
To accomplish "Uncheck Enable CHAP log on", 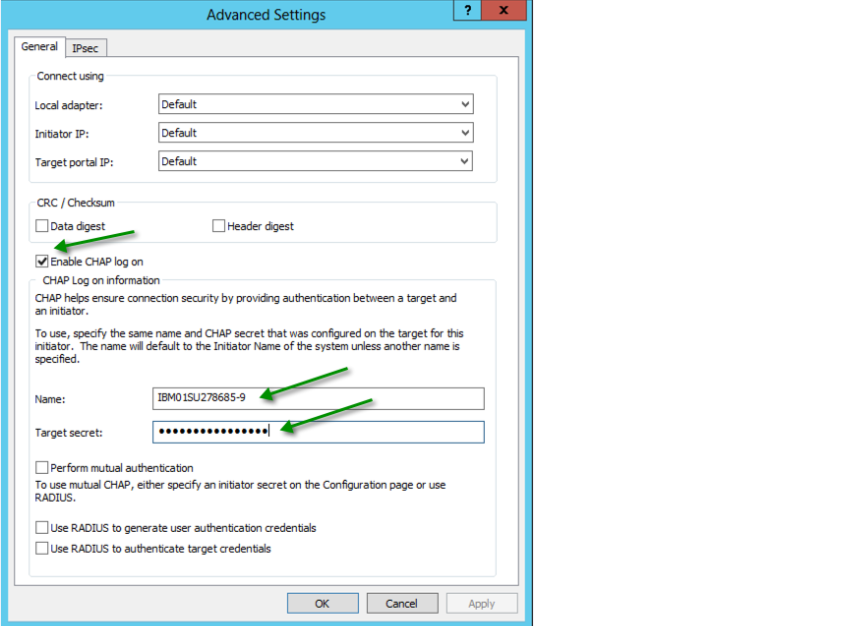I will pyautogui.click(x=42, y=261).
